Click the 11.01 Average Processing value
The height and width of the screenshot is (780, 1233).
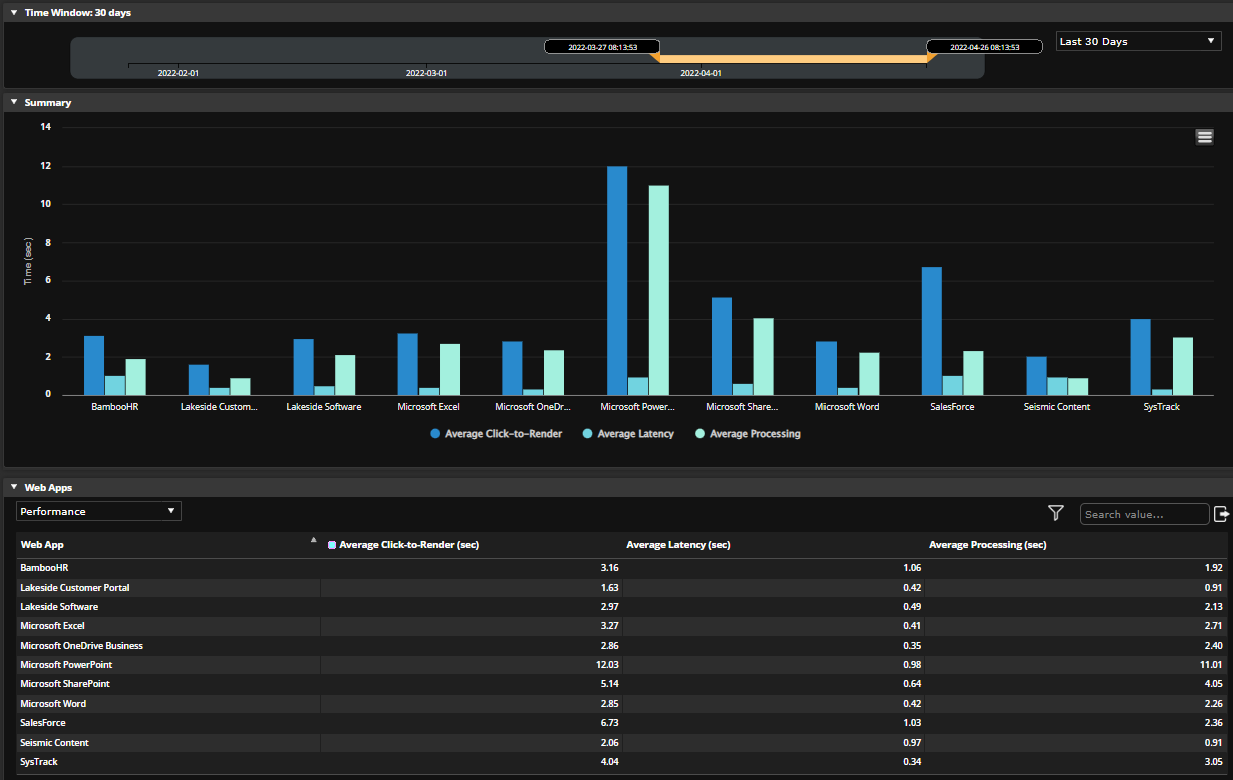pyautogui.click(x=1211, y=665)
